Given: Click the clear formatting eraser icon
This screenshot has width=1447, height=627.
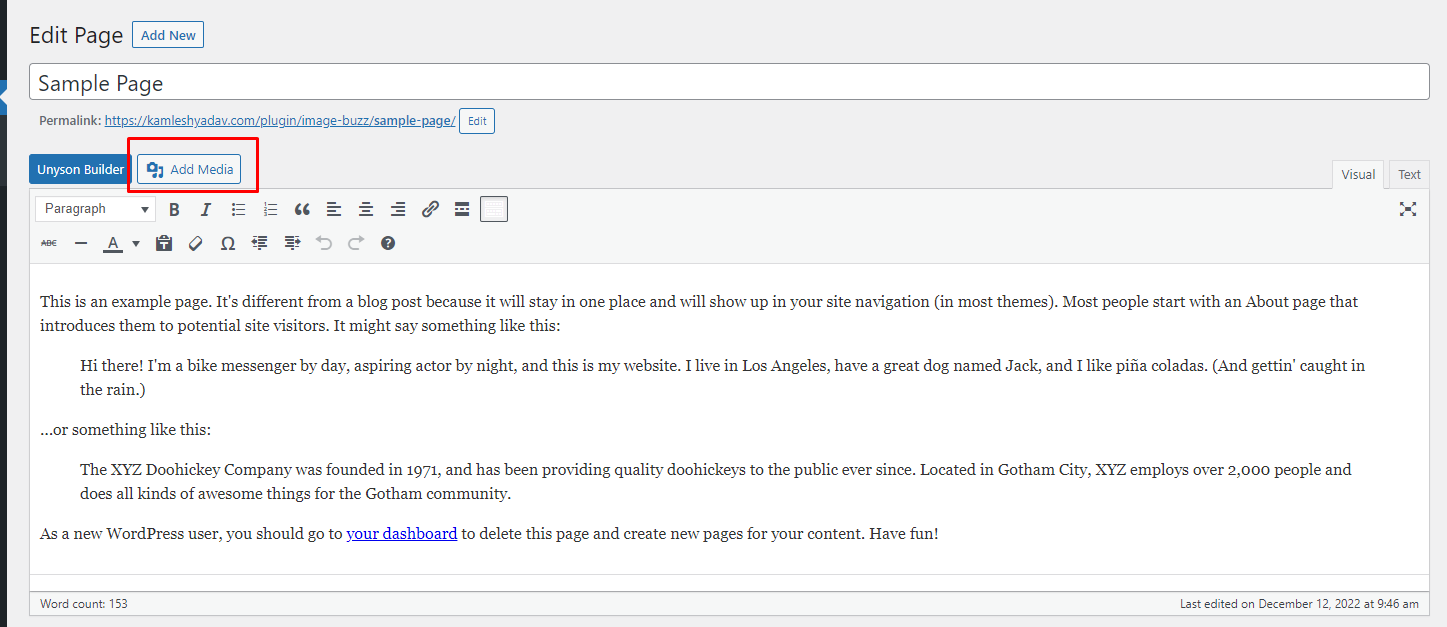Looking at the screenshot, I should tap(196, 243).
